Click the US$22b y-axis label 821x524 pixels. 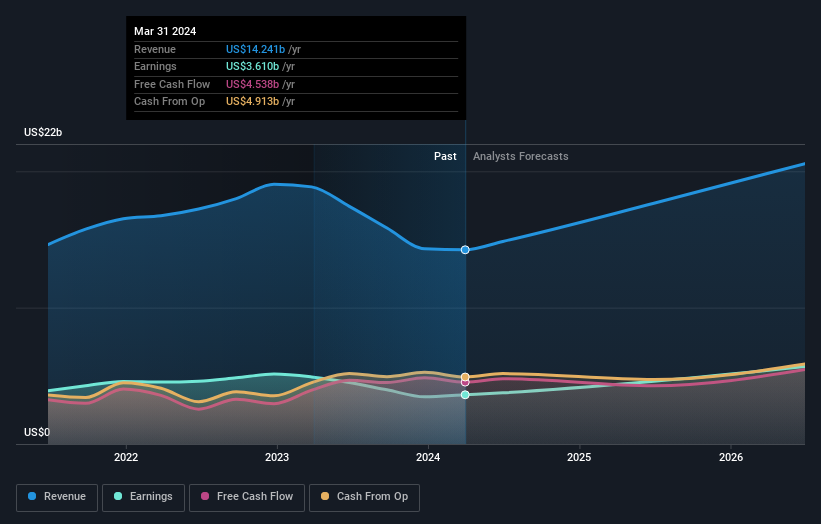pos(43,132)
